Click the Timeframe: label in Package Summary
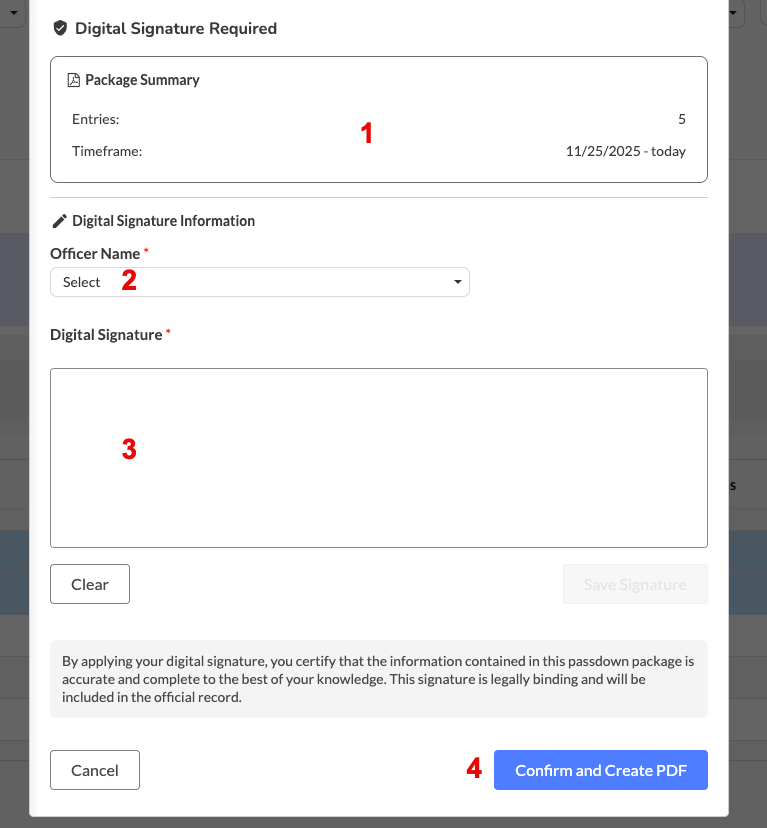This screenshot has height=828, width=767. [107, 152]
